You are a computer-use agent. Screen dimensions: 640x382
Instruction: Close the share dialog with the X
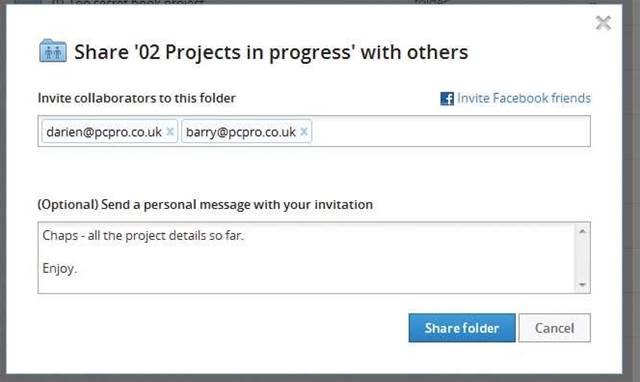603,23
